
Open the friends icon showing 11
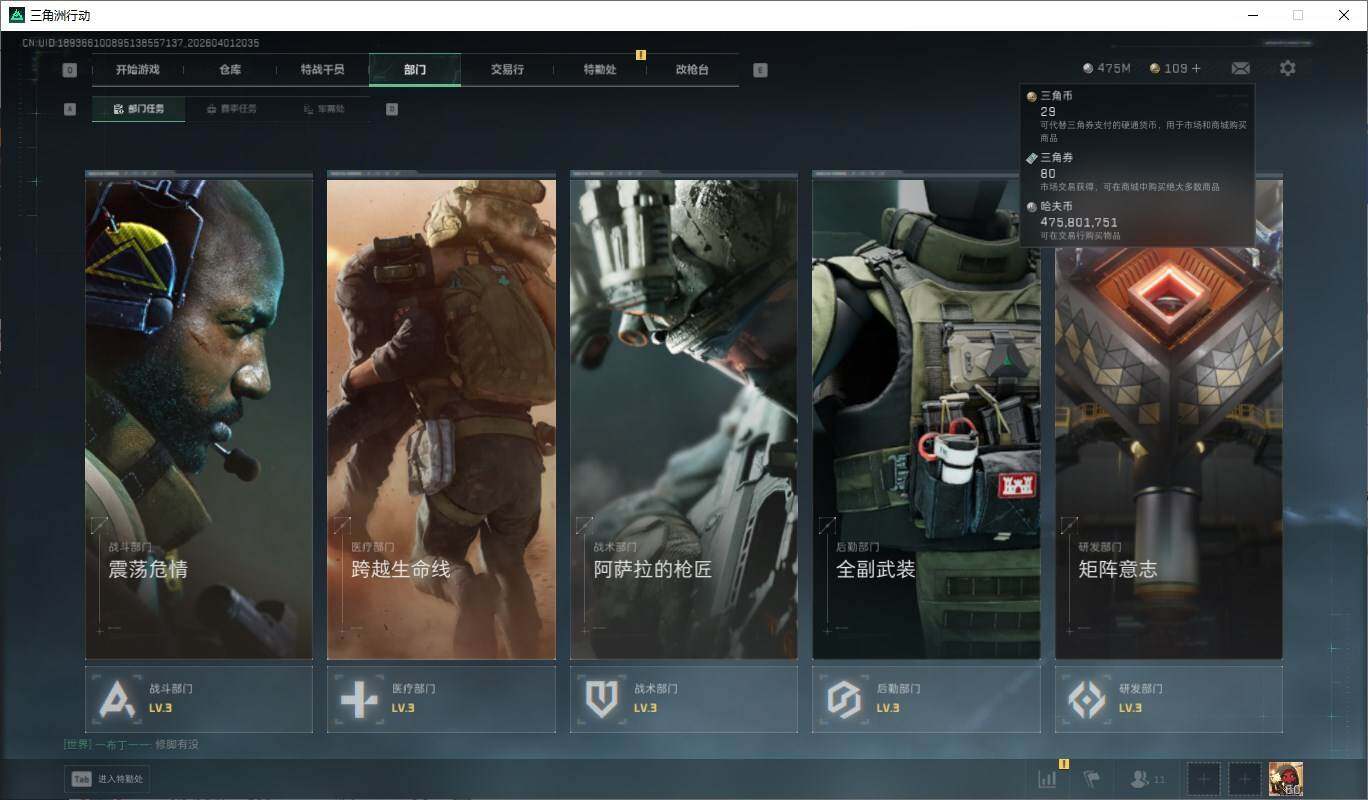[x=1147, y=779]
